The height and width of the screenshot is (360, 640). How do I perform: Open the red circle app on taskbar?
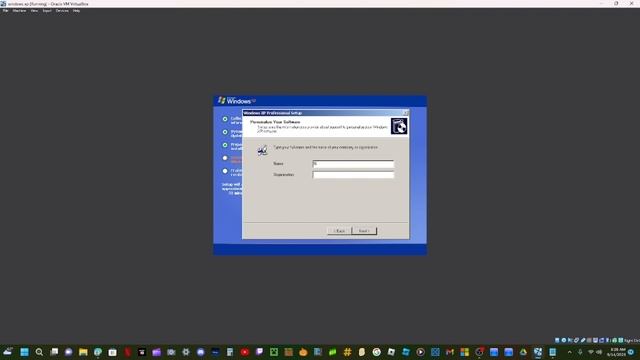(244, 352)
